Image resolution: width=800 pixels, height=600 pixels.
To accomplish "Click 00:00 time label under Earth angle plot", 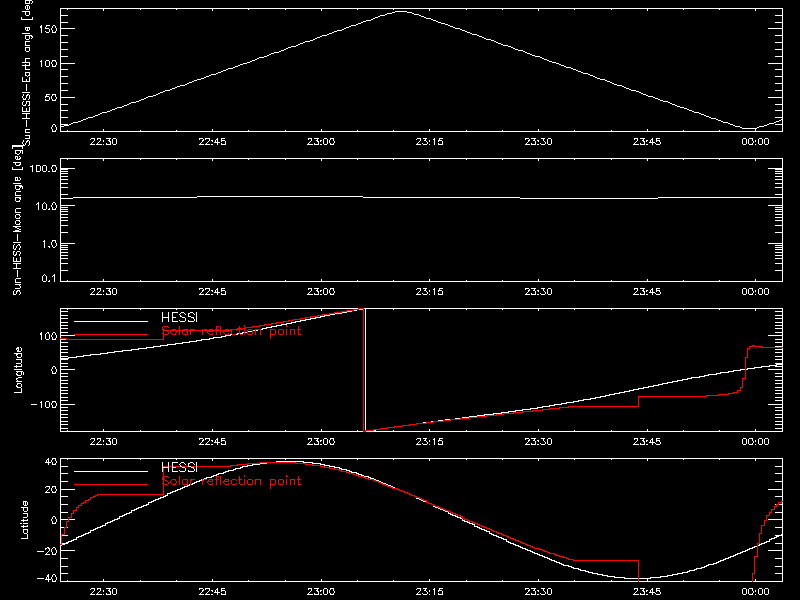I will coord(756,142).
